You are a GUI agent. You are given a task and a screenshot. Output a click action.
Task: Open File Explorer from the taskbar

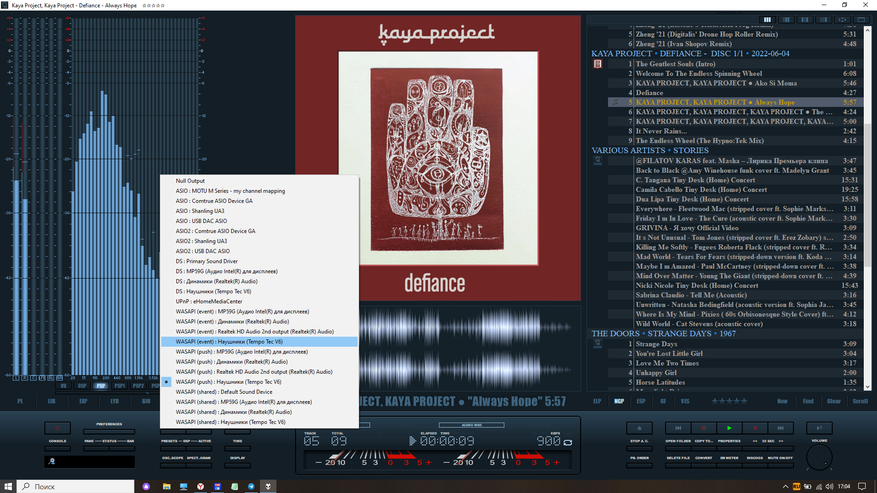click(167, 486)
